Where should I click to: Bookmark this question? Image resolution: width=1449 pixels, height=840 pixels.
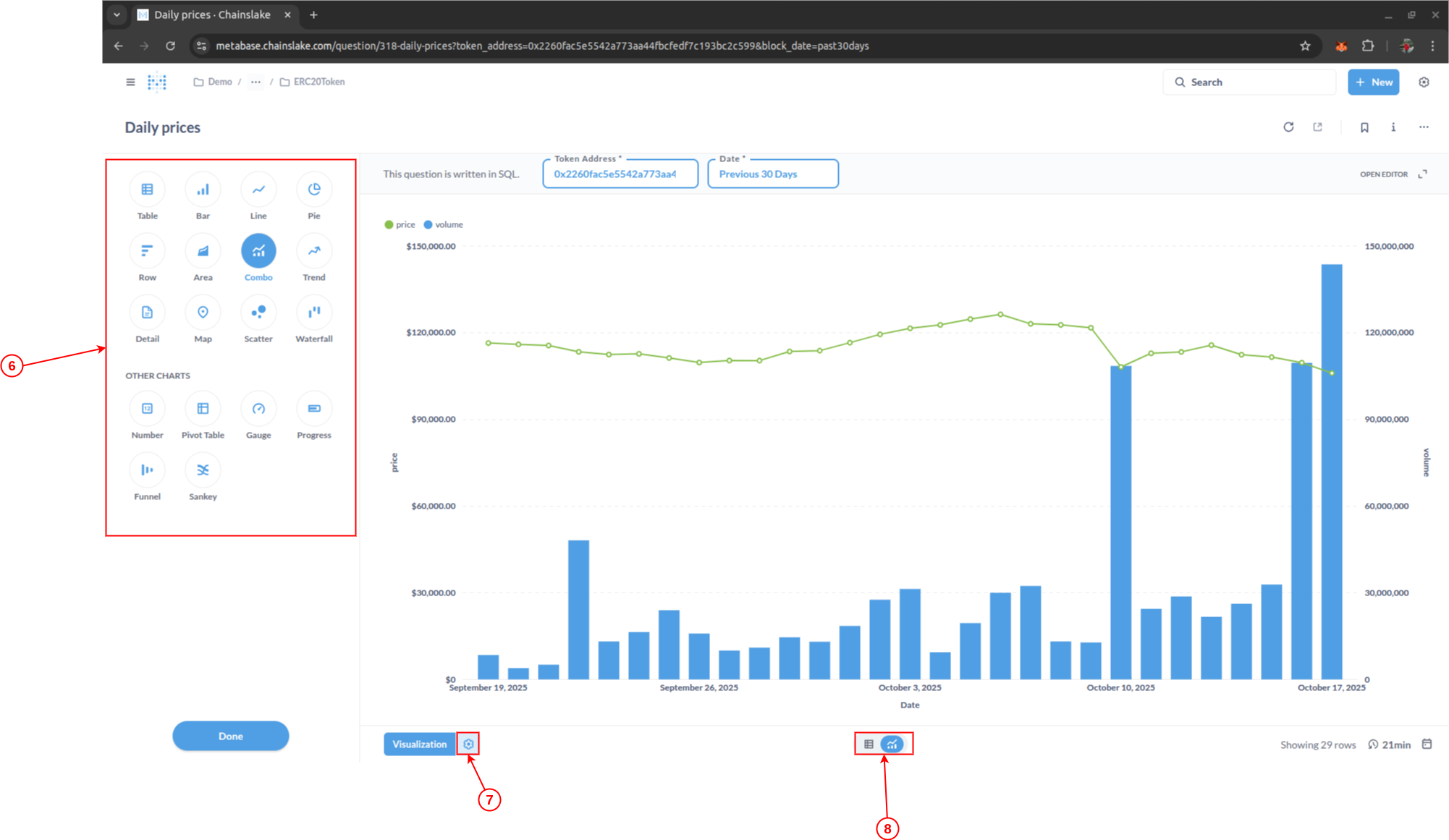(x=1364, y=127)
